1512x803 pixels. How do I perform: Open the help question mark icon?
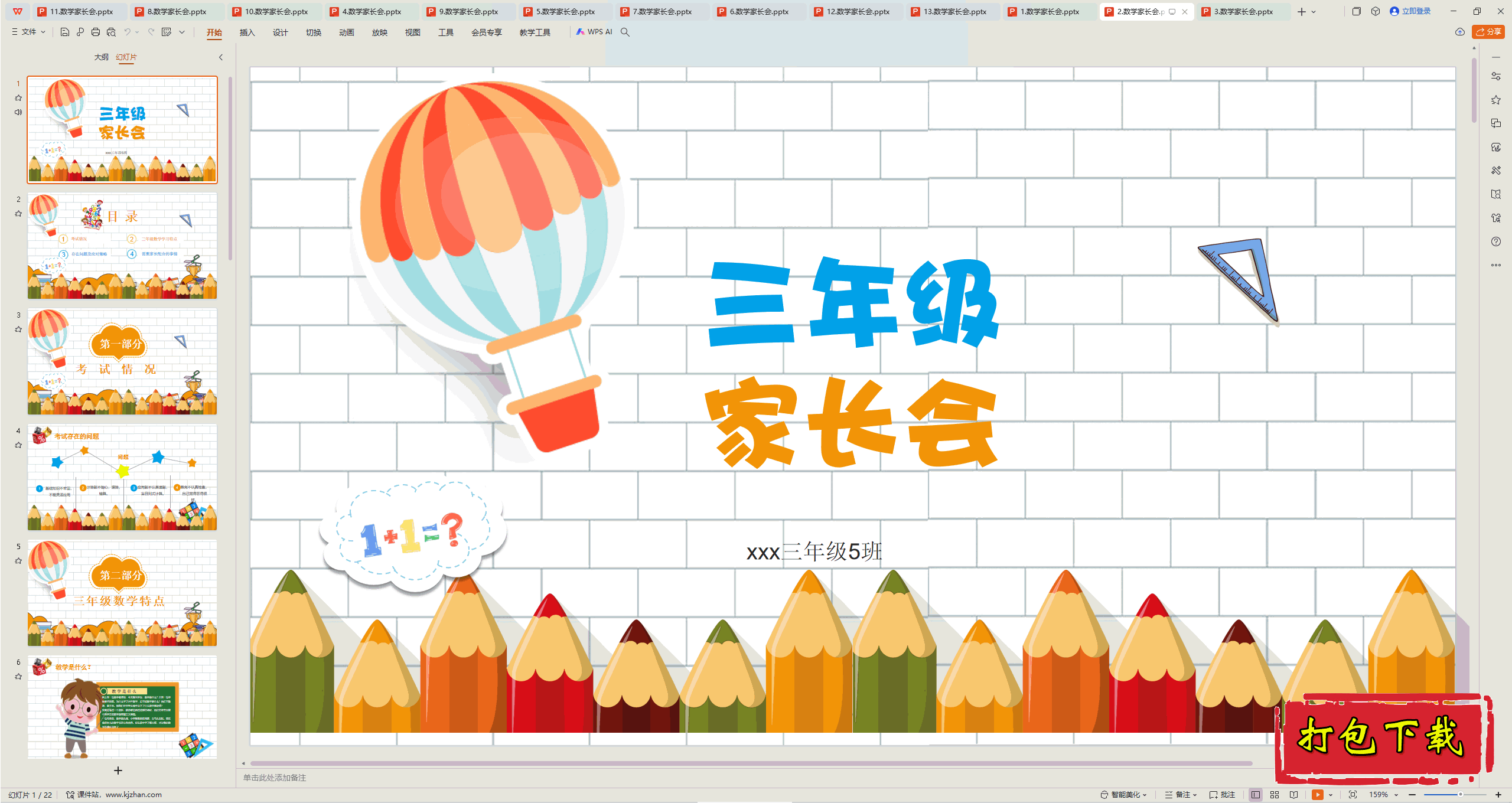pyautogui.click(x=1495, y=241)
